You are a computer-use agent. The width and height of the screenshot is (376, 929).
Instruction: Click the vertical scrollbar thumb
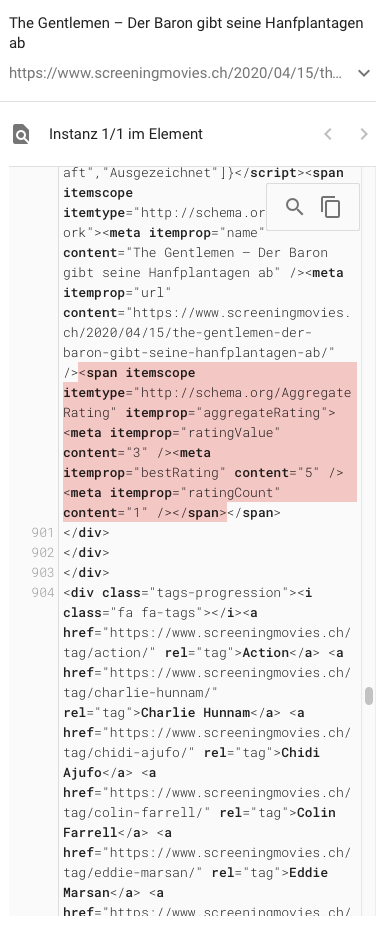(x=369, y=696)
